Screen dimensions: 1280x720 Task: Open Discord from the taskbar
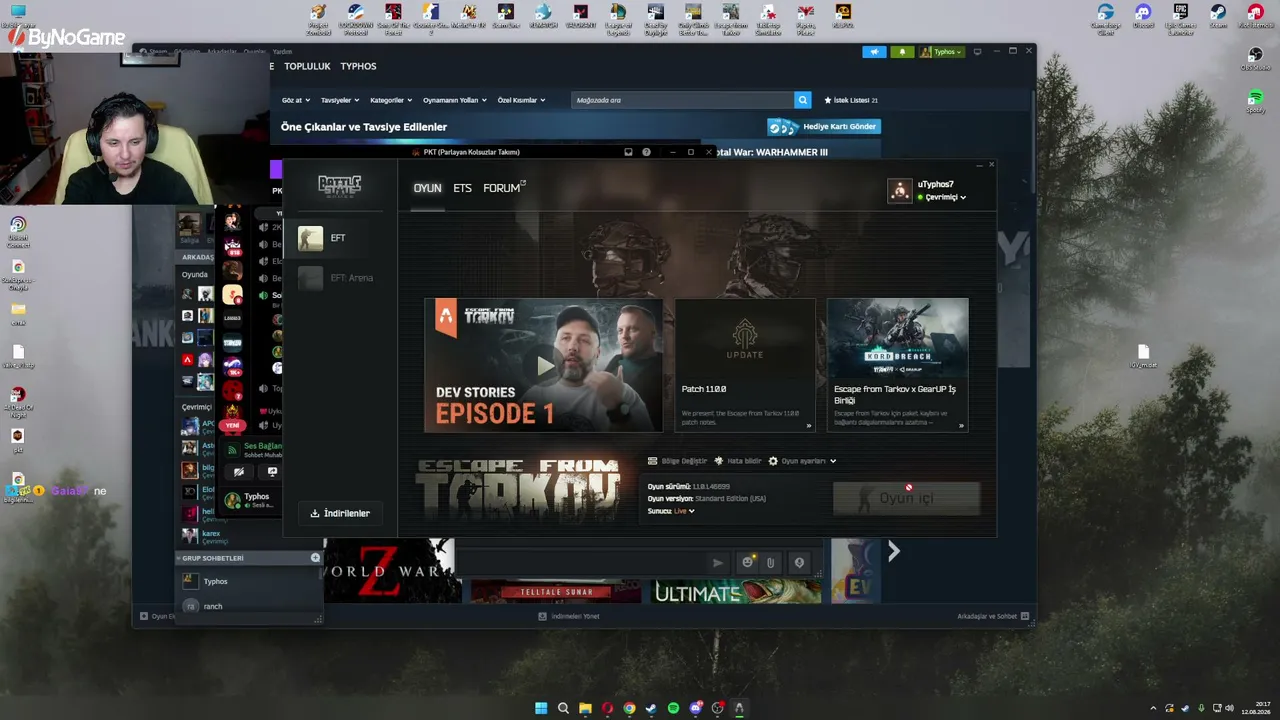[695, 708]
